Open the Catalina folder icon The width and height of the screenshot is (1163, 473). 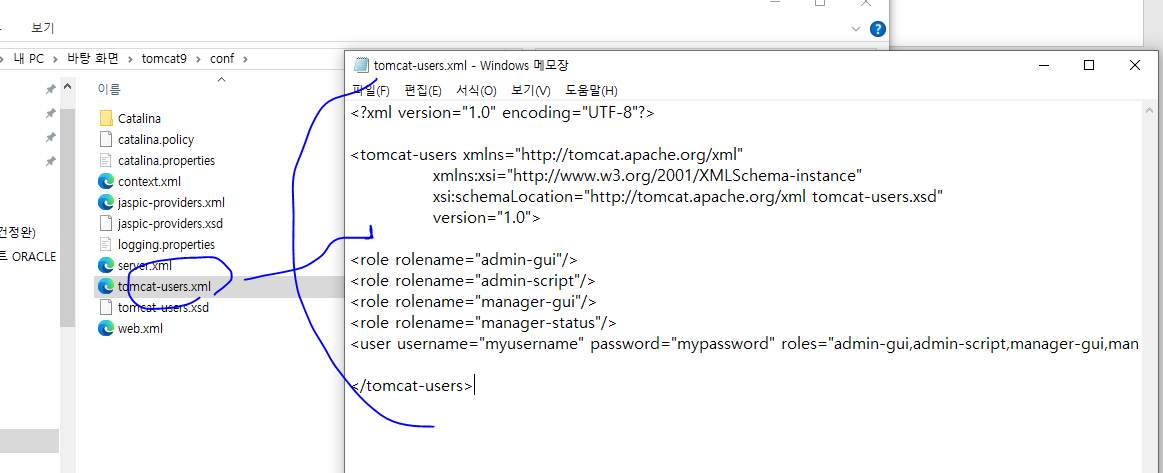point(105,118)
